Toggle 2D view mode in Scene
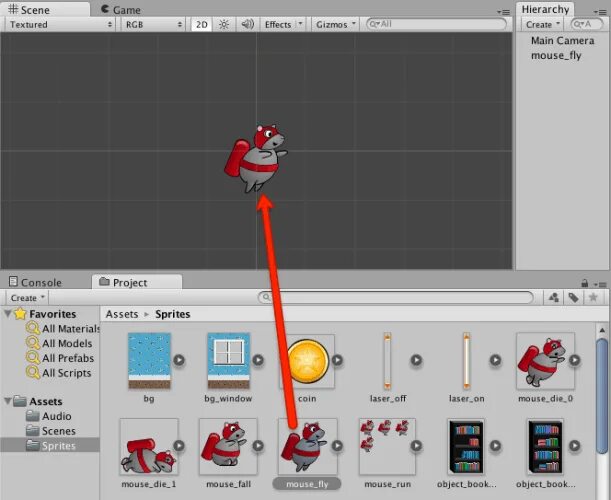Viewport: 611px width, 500px height. (201, 25)
